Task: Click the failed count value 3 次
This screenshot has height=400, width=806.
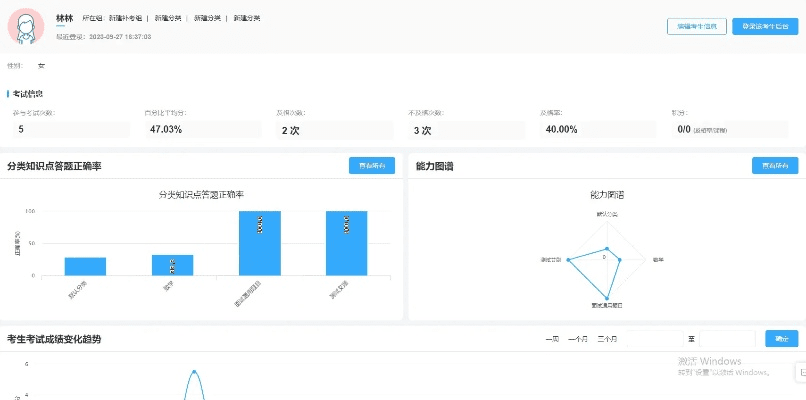Action: coord(423,131)
